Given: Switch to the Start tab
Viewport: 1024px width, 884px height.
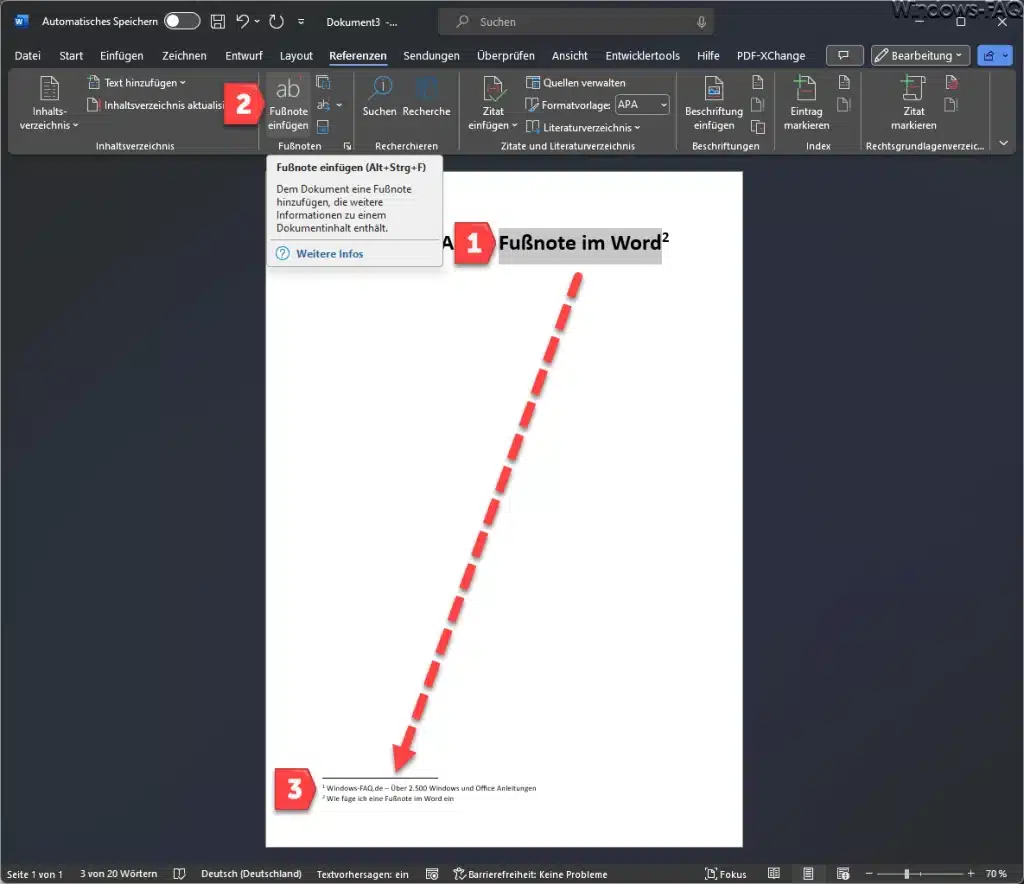Looking at the screenshot, I should [x=71, y=55].
